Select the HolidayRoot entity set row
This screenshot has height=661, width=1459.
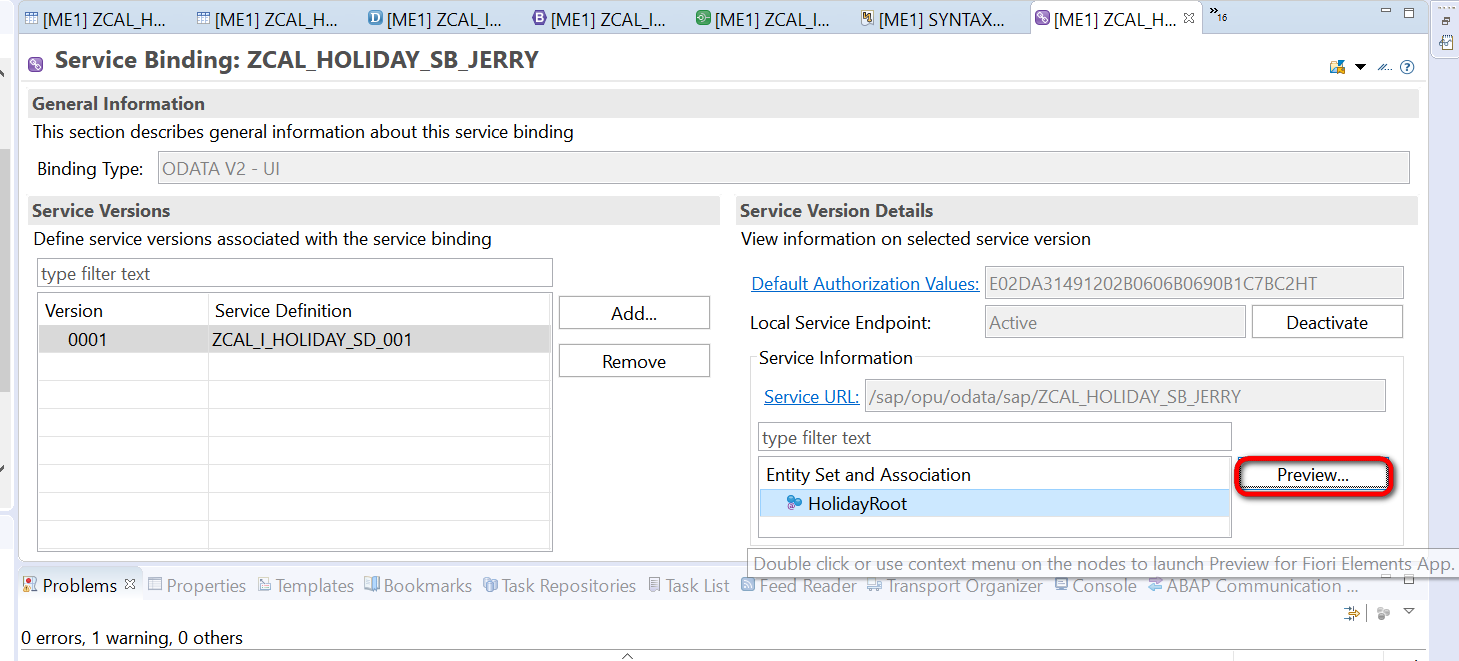click(995, 503)
